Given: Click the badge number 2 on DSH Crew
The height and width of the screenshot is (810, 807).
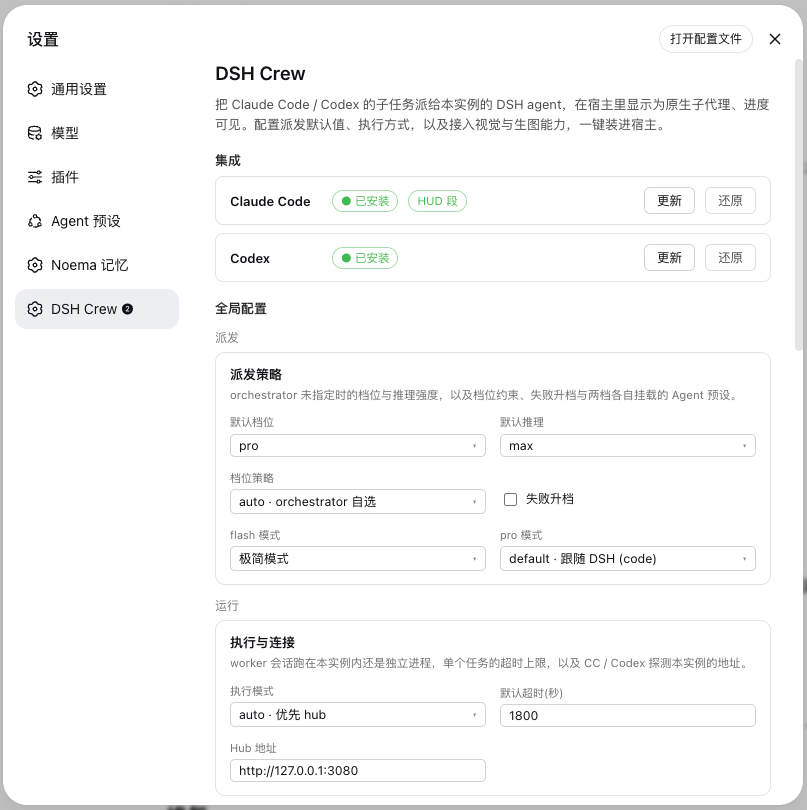Looking at the screenshot, I should tap(128, 309).
